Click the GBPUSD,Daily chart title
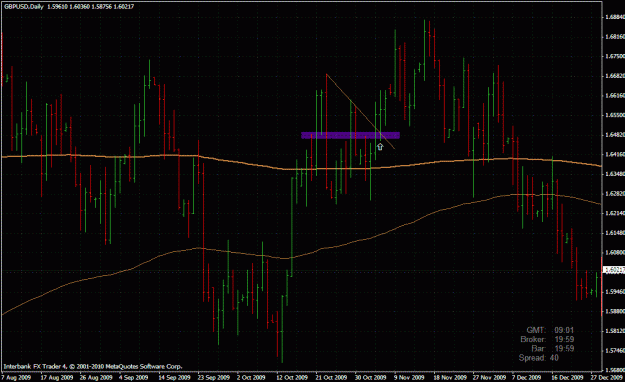This screenshot has height=382, width=625. (x=24, y=7)
